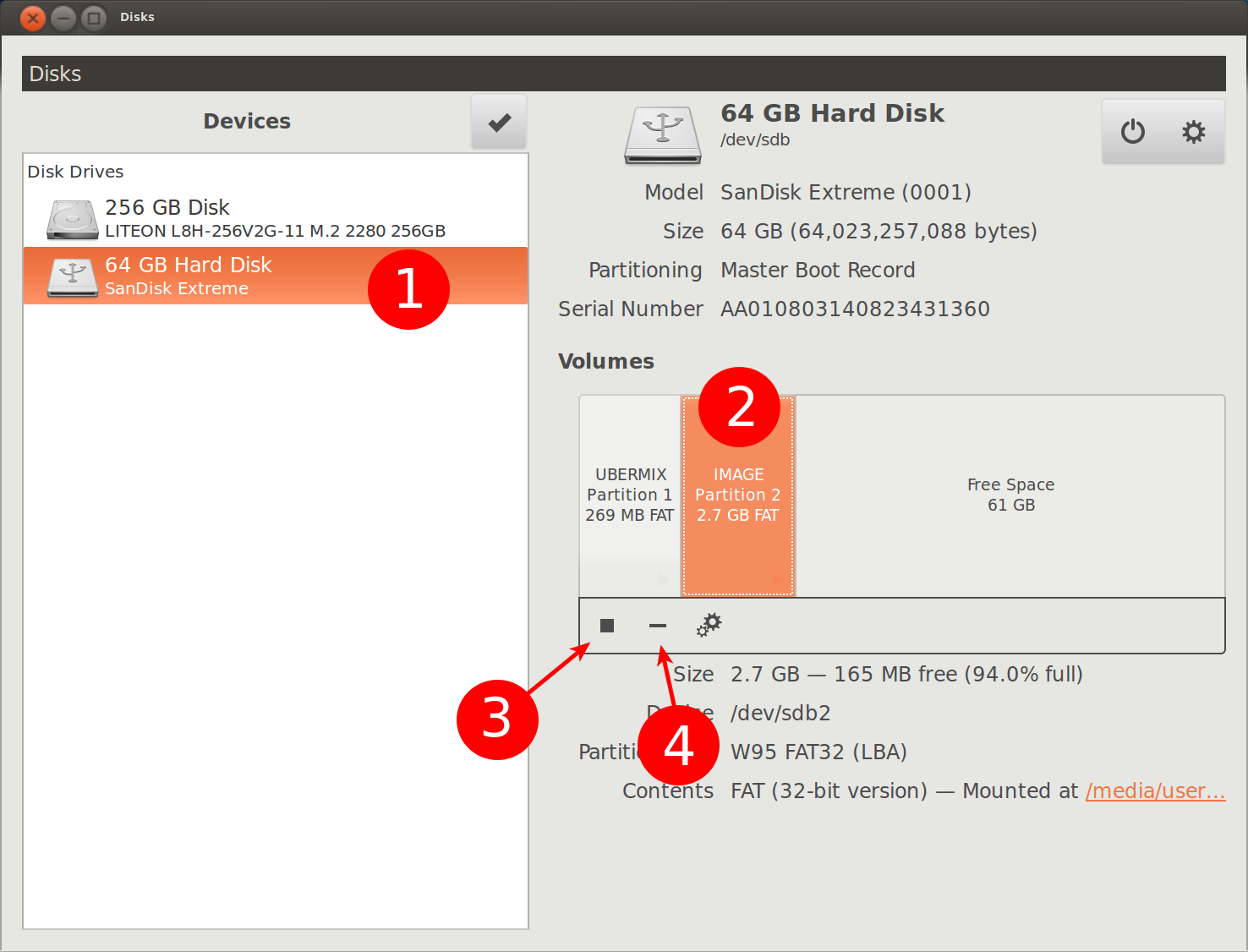Image resolution: width=1248 pixels, height=952 pixels.
Task: Click the SanDisk USB drive list icon
Action: click(73, 277)
